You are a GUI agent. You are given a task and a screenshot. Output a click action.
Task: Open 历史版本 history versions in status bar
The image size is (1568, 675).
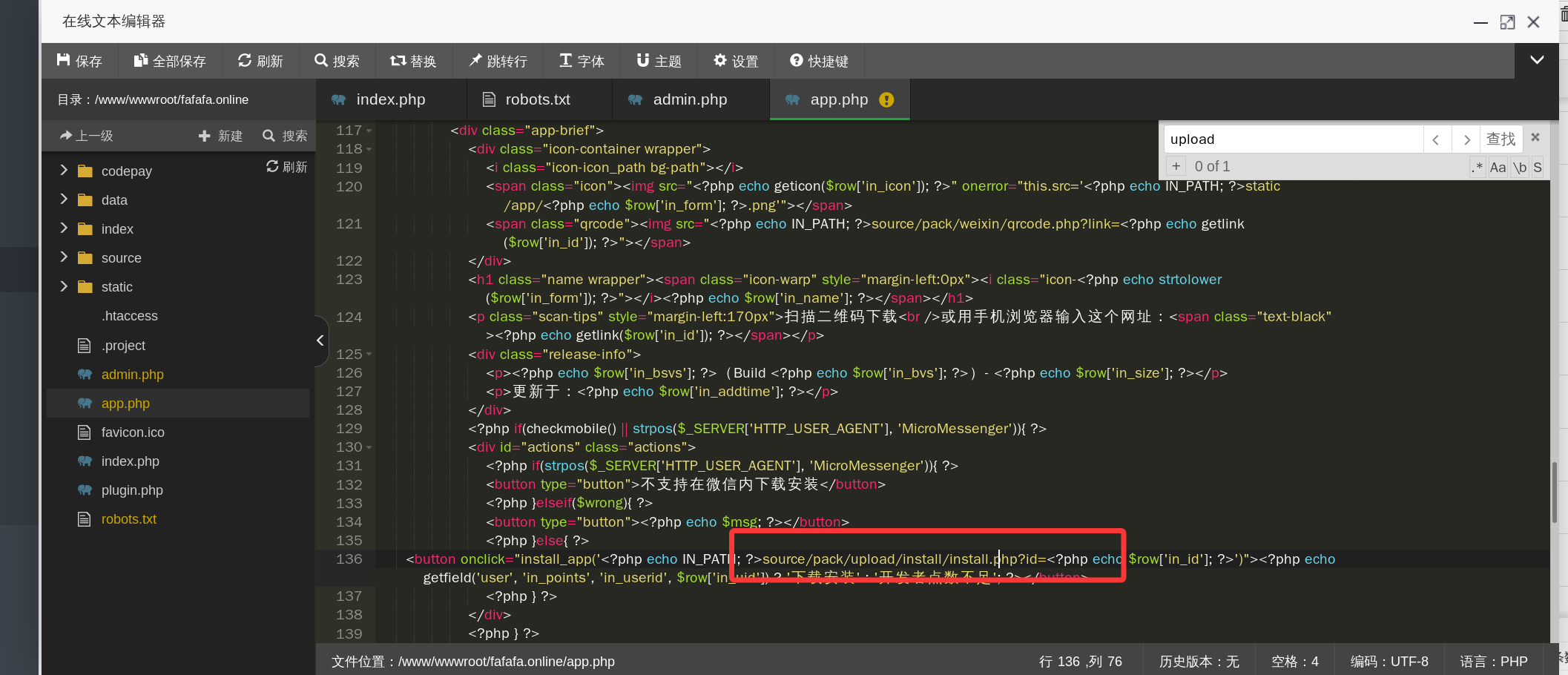point(1199,662)
